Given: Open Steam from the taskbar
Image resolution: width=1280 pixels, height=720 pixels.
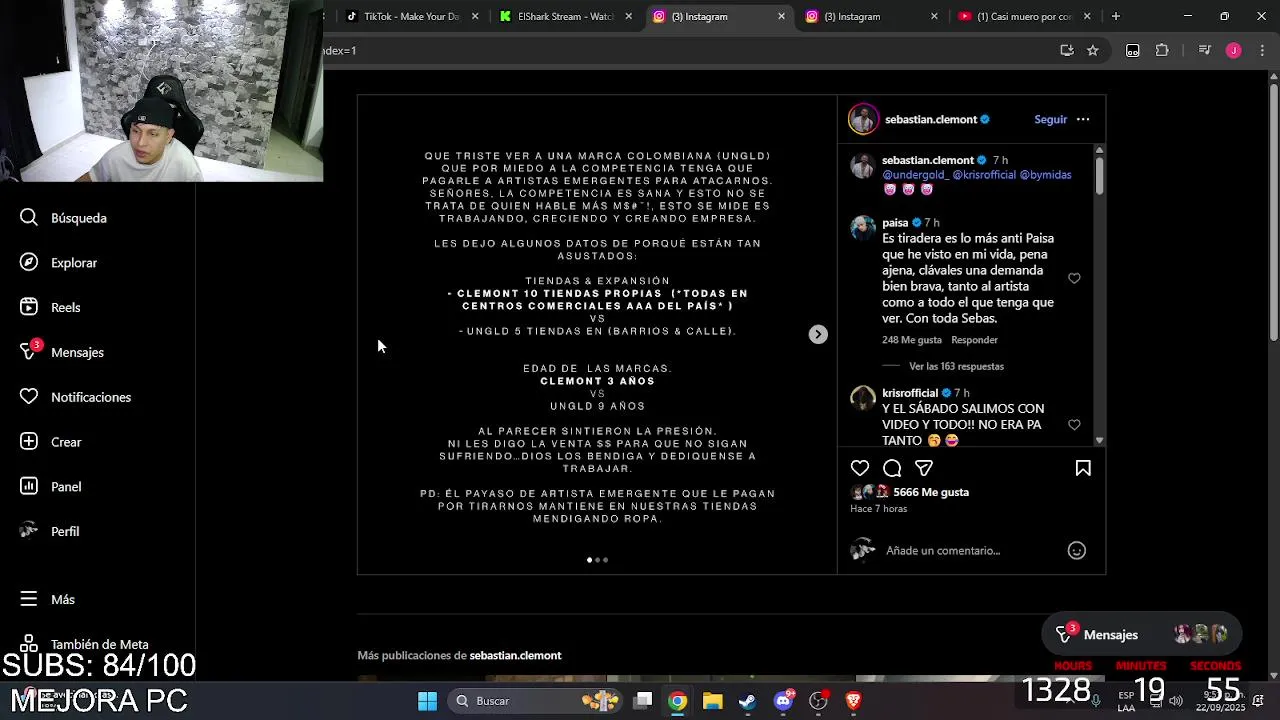Looking at the screenshot, I should pyautogui.click(x=747, y=701).
